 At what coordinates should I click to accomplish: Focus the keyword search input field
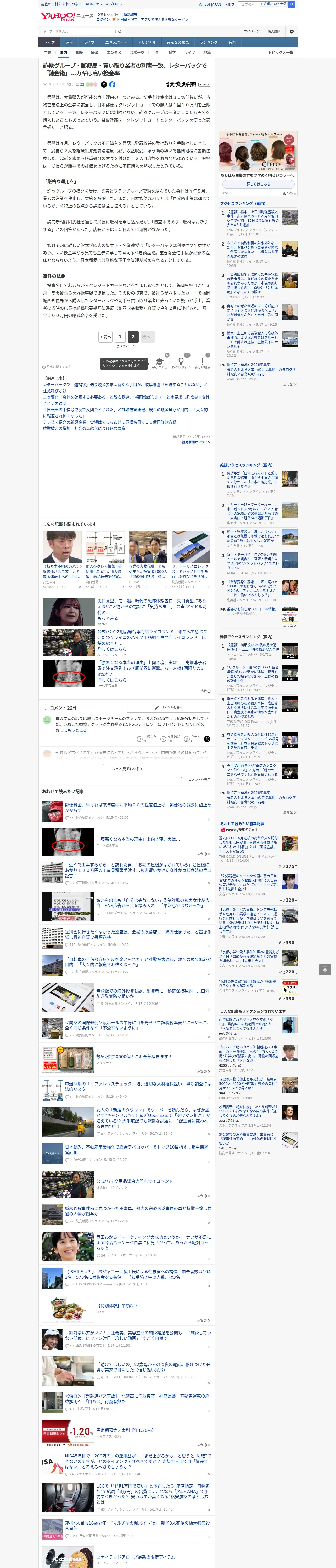[x=79, y=32]
